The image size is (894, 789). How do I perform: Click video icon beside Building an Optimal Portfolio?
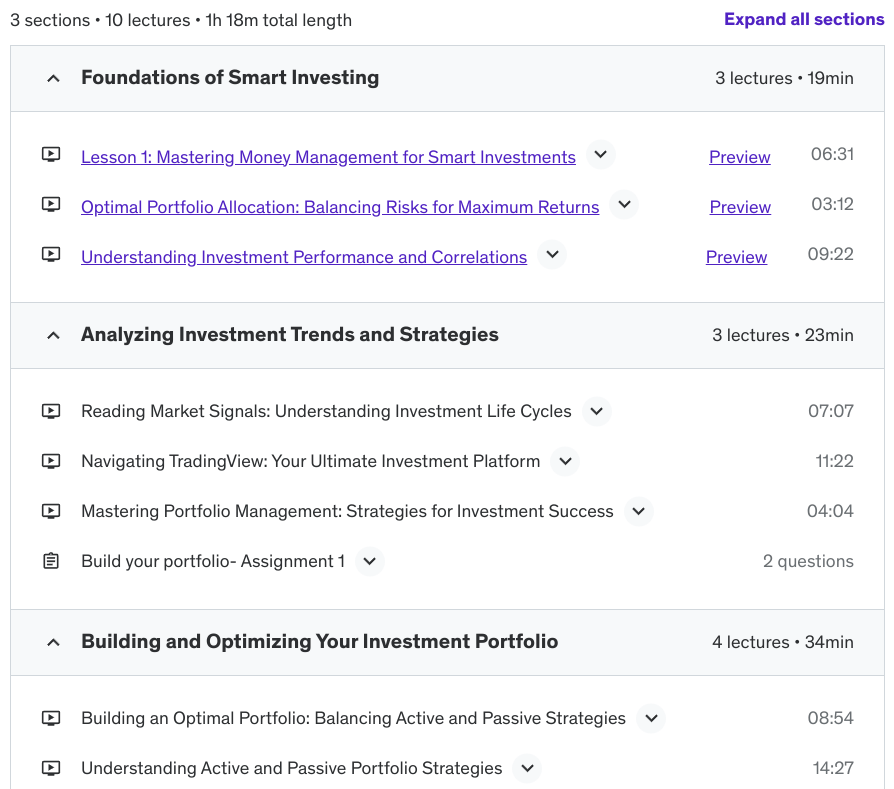point(51,718)
